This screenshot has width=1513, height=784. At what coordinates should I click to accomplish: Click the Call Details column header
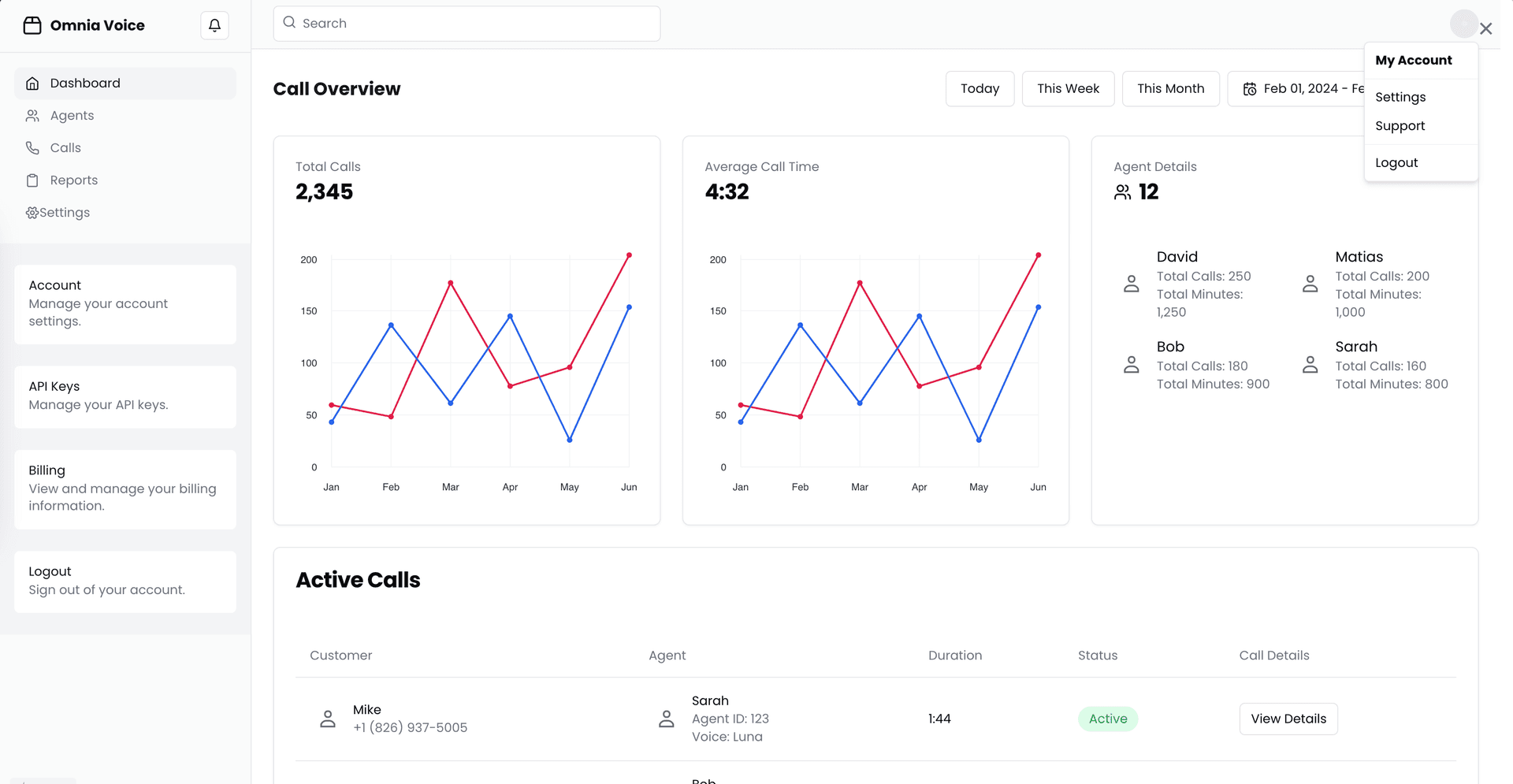(x=1273, y=656)
